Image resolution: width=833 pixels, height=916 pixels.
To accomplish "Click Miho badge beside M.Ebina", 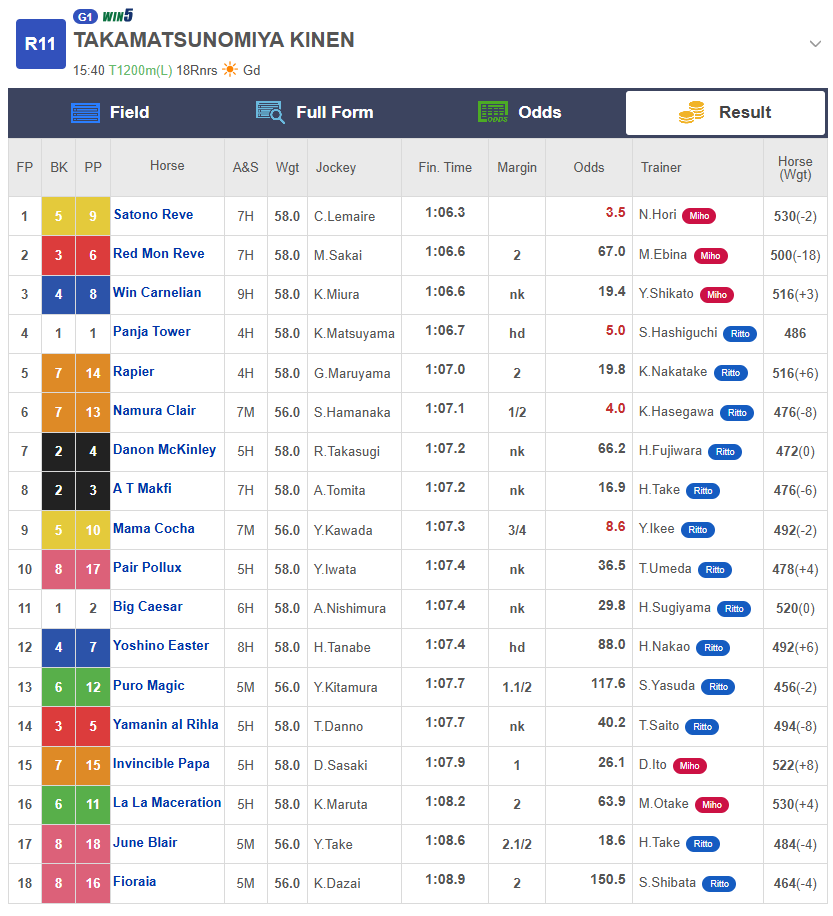I will [710, 256].
